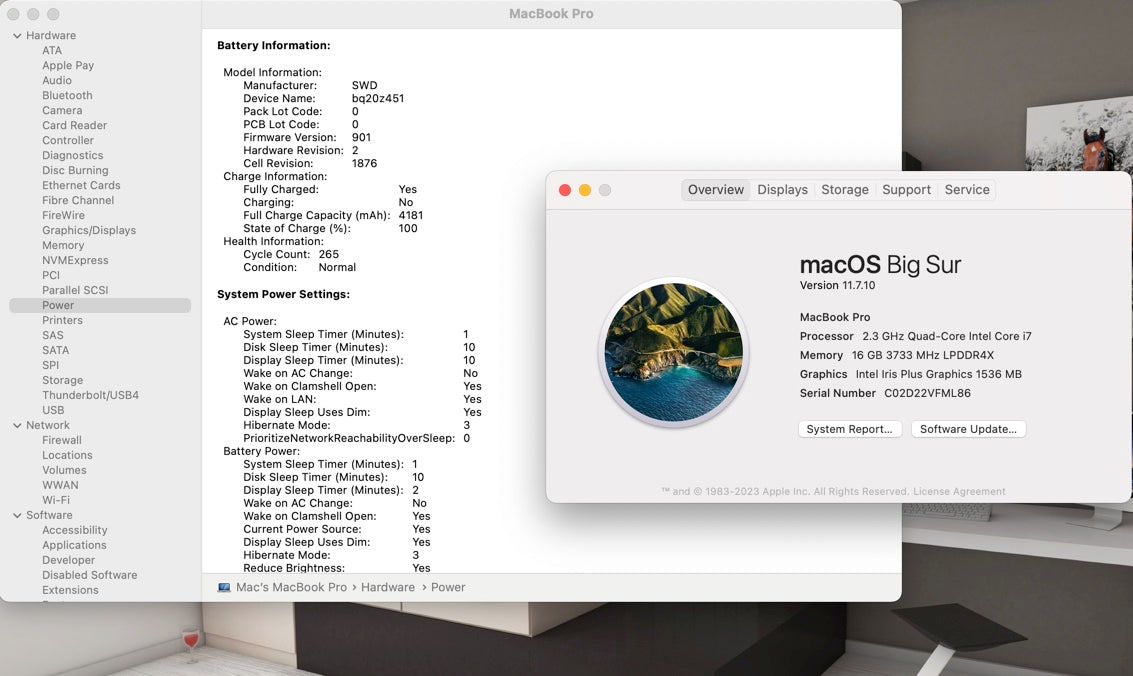This screenshot has height=676, width=1133.
Task: Select the Support tab
Action: click(x=906, y=190)
